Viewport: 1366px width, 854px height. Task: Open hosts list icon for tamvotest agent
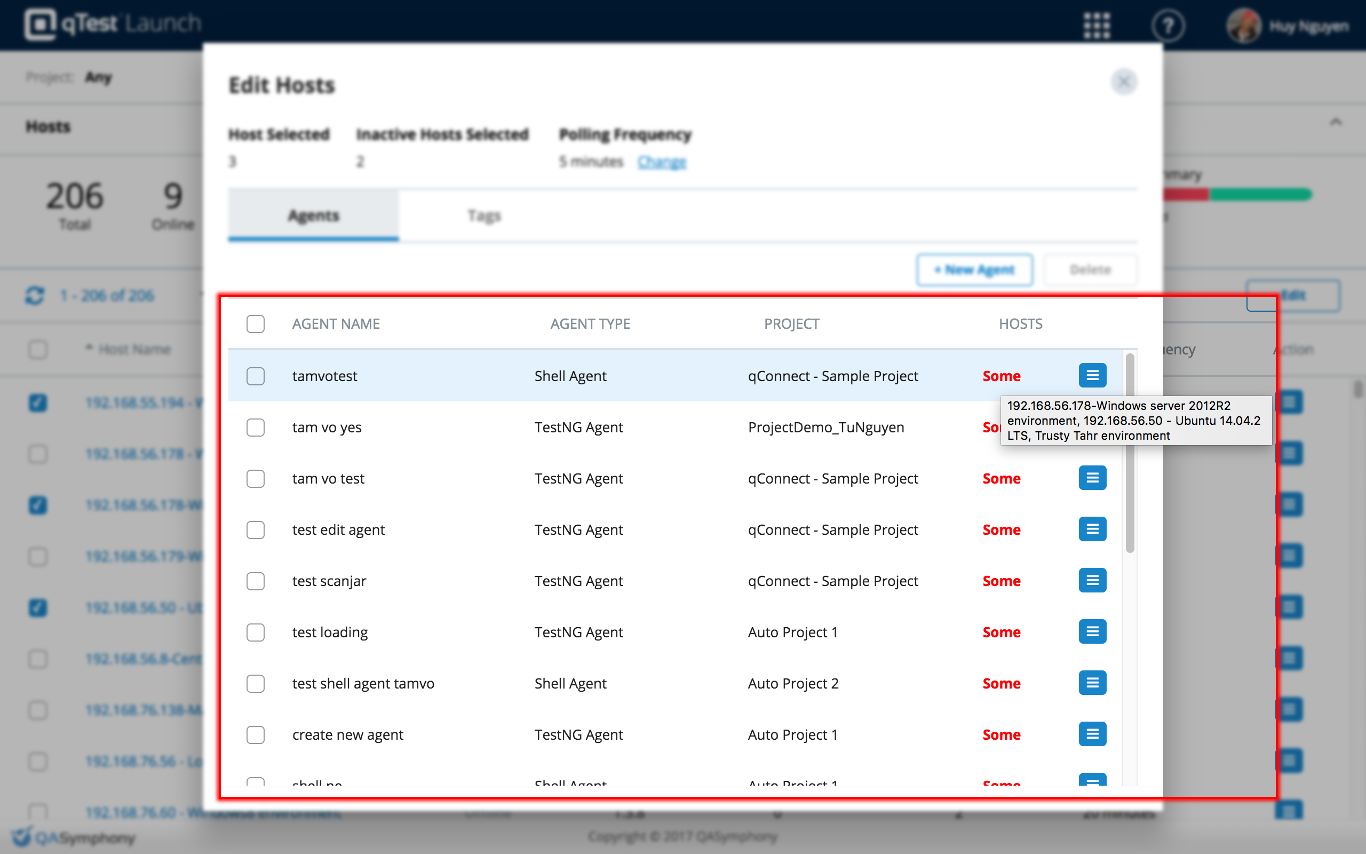(x=1092, y=375)
